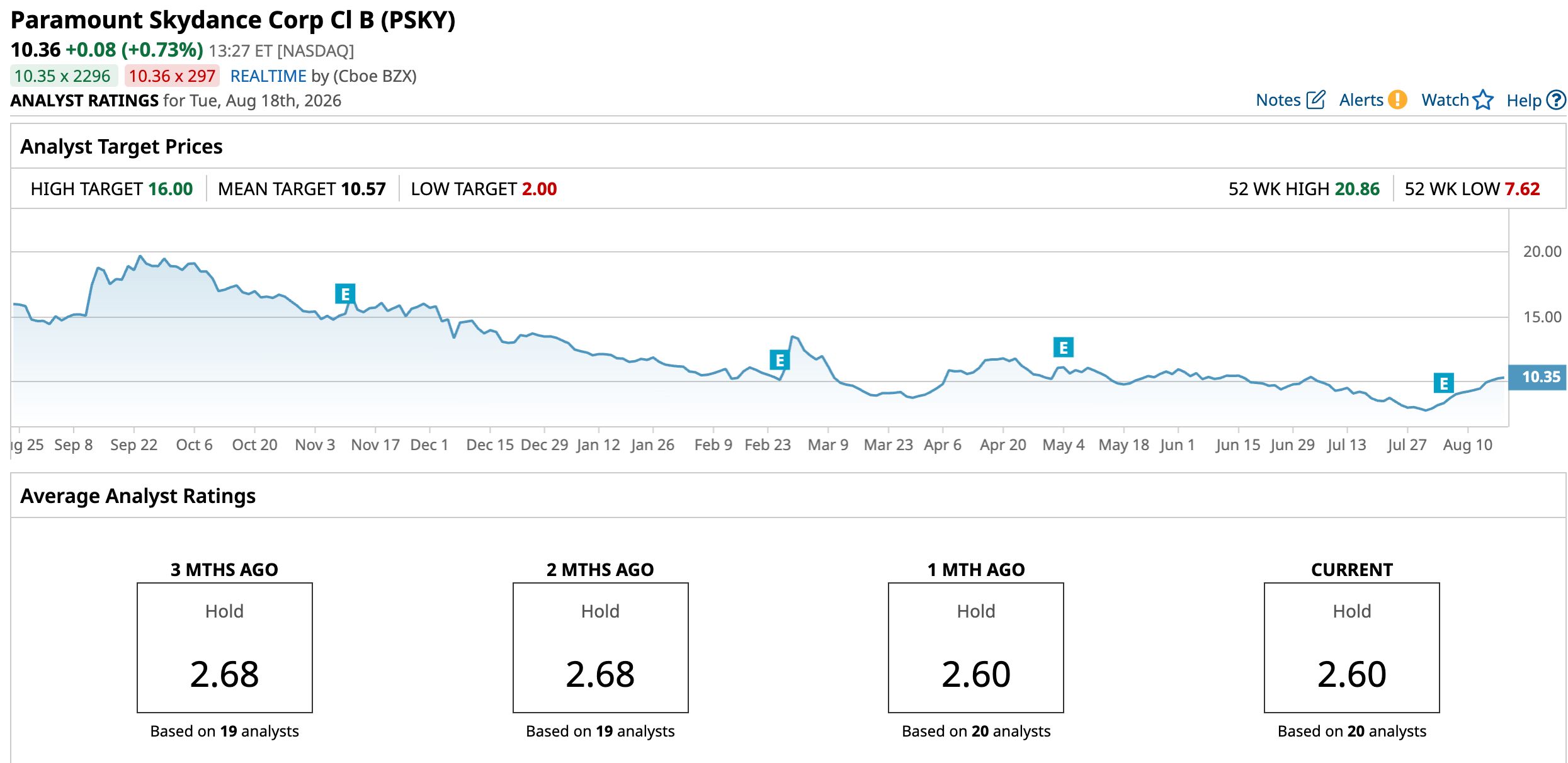Click the price change +0.08 (+0.73%)
The image size is (1568, 763).
tap(134, 50)
